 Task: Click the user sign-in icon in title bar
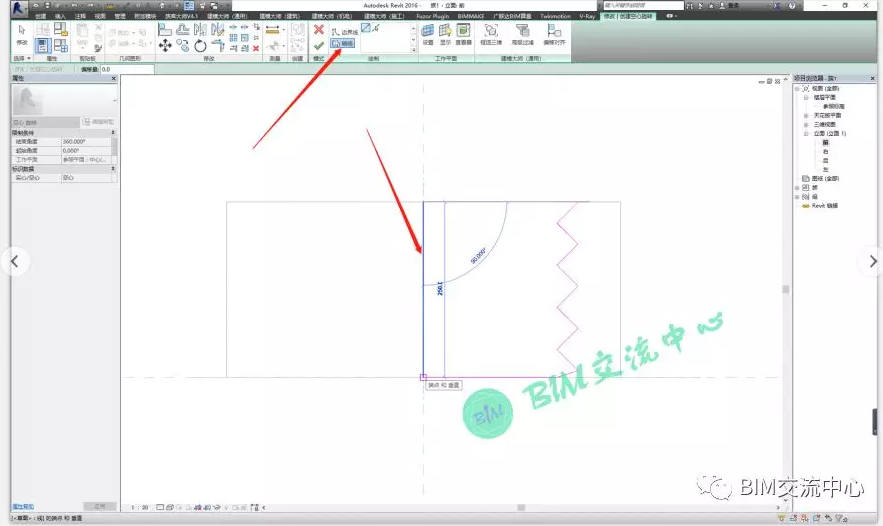(723, 6)
